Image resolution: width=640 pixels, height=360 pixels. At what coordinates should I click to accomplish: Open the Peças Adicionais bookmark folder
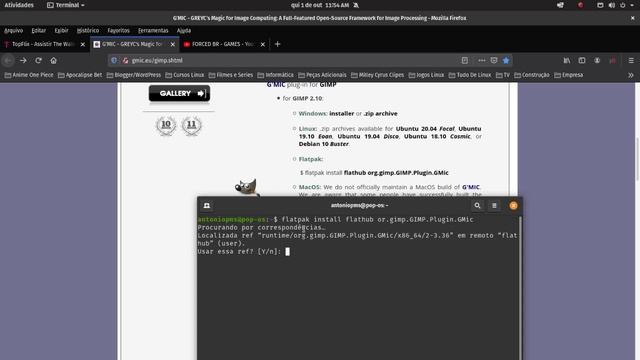tap(322, 75)
